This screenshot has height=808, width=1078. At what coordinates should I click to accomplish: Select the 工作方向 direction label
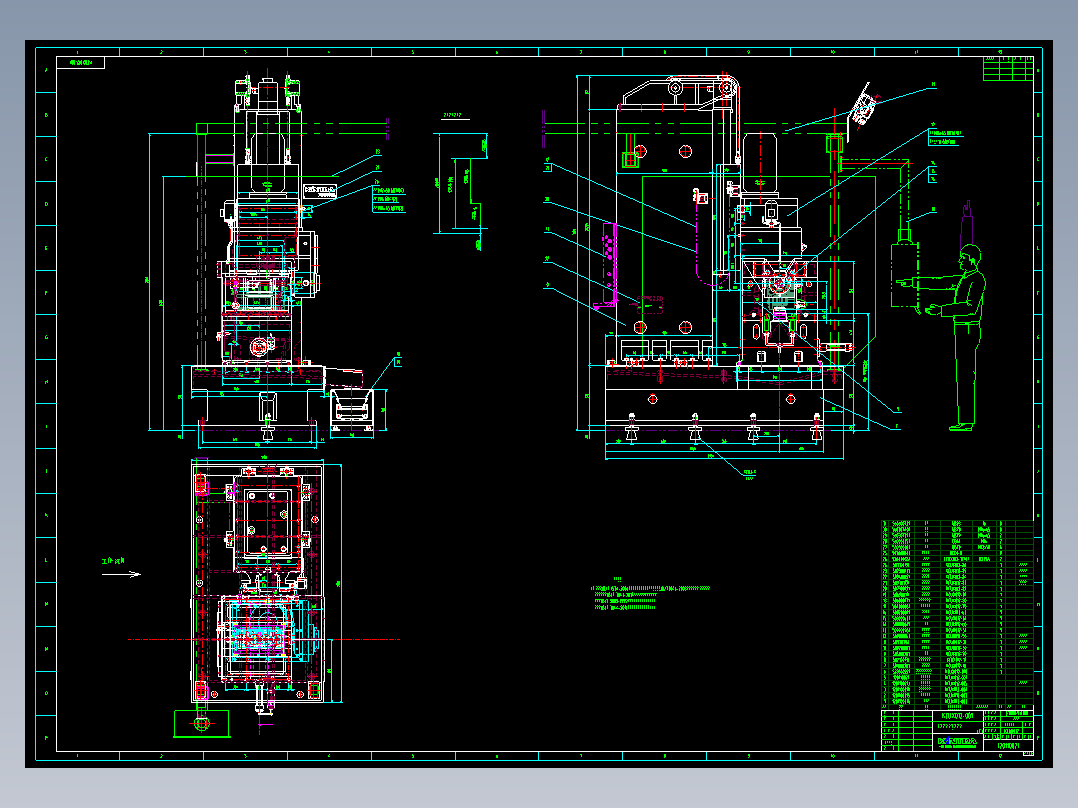tap(113, 562)
